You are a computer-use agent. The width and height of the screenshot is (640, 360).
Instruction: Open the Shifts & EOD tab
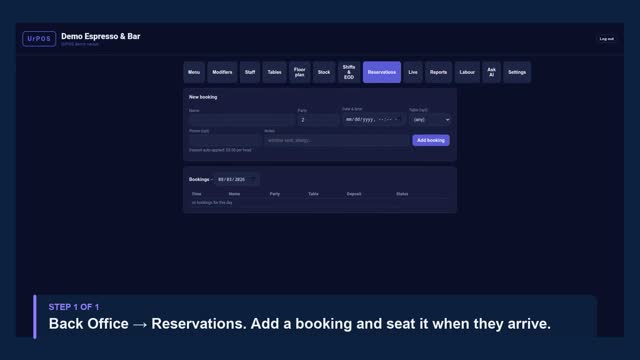(349, 72)
